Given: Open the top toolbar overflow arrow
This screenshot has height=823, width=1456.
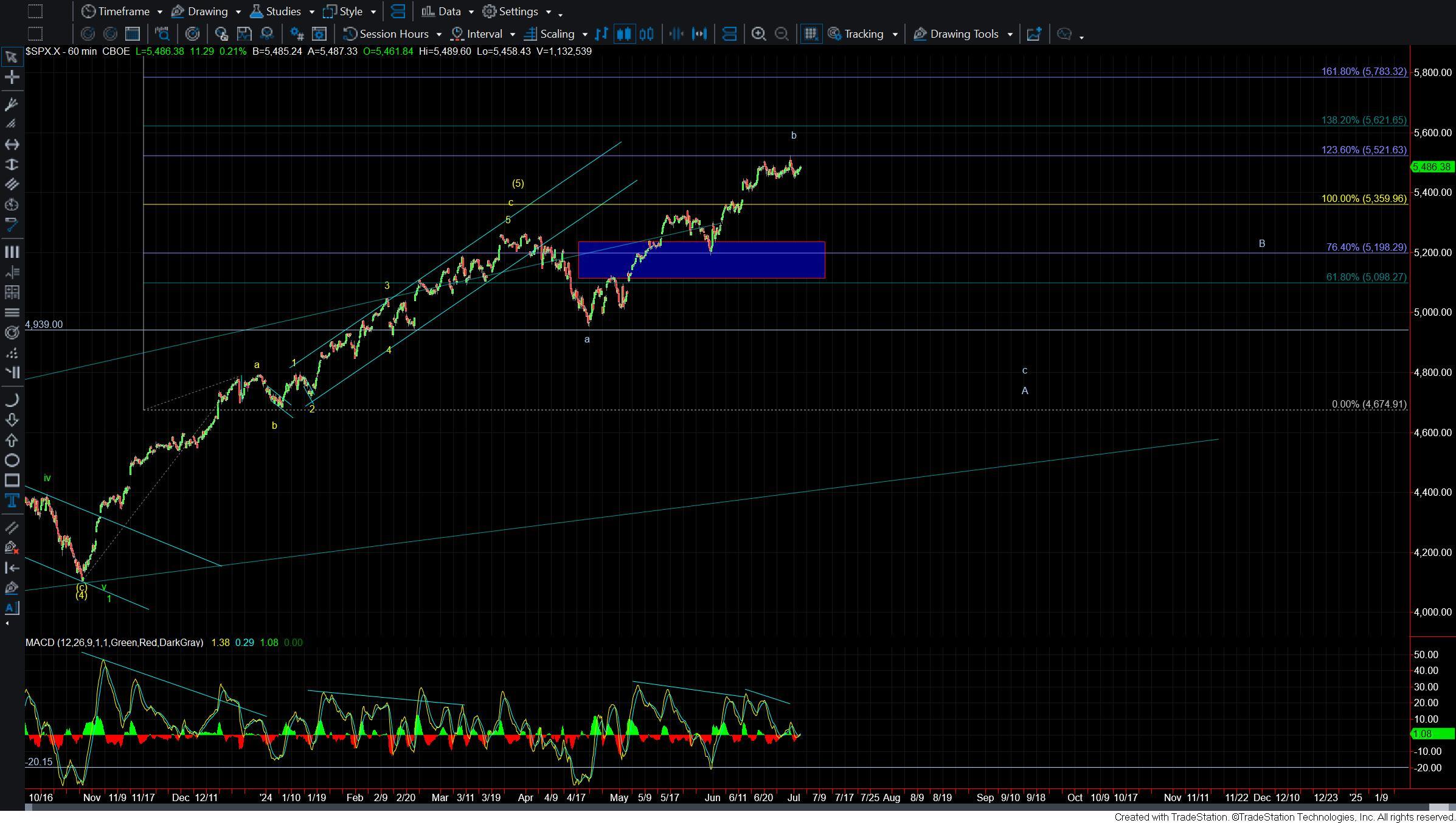Looking at the screenshot, I should pos(560,15).
